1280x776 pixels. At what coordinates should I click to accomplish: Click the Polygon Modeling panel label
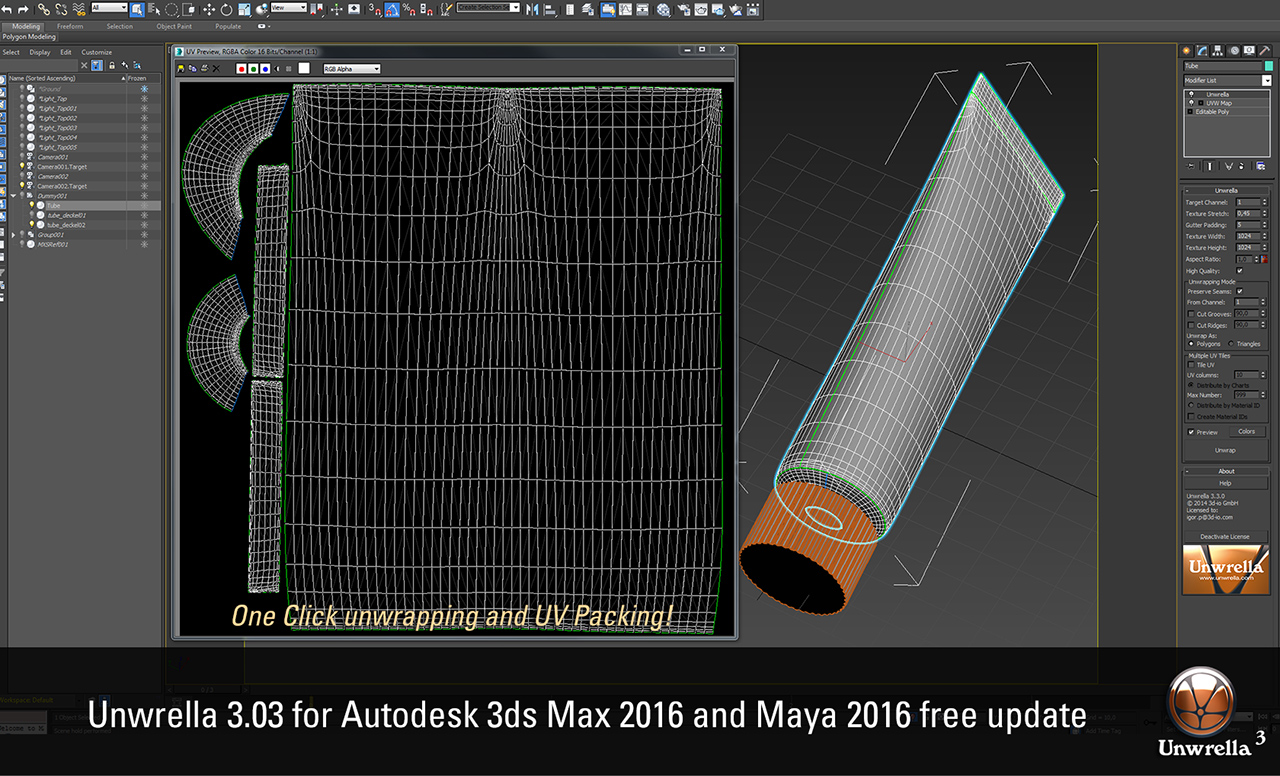[x=29, y=37]
